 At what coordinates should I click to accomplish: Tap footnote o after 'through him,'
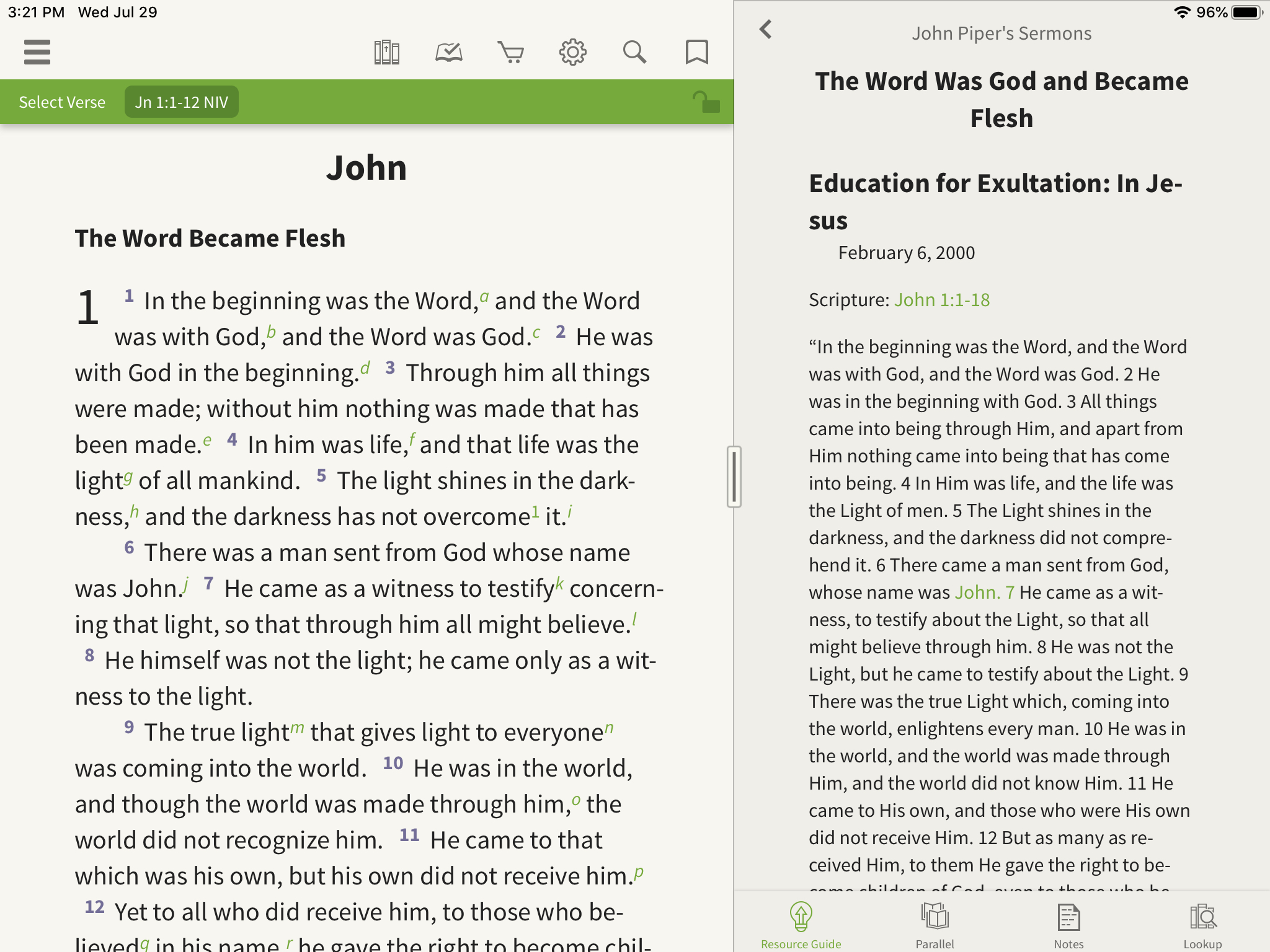[577, 800]
